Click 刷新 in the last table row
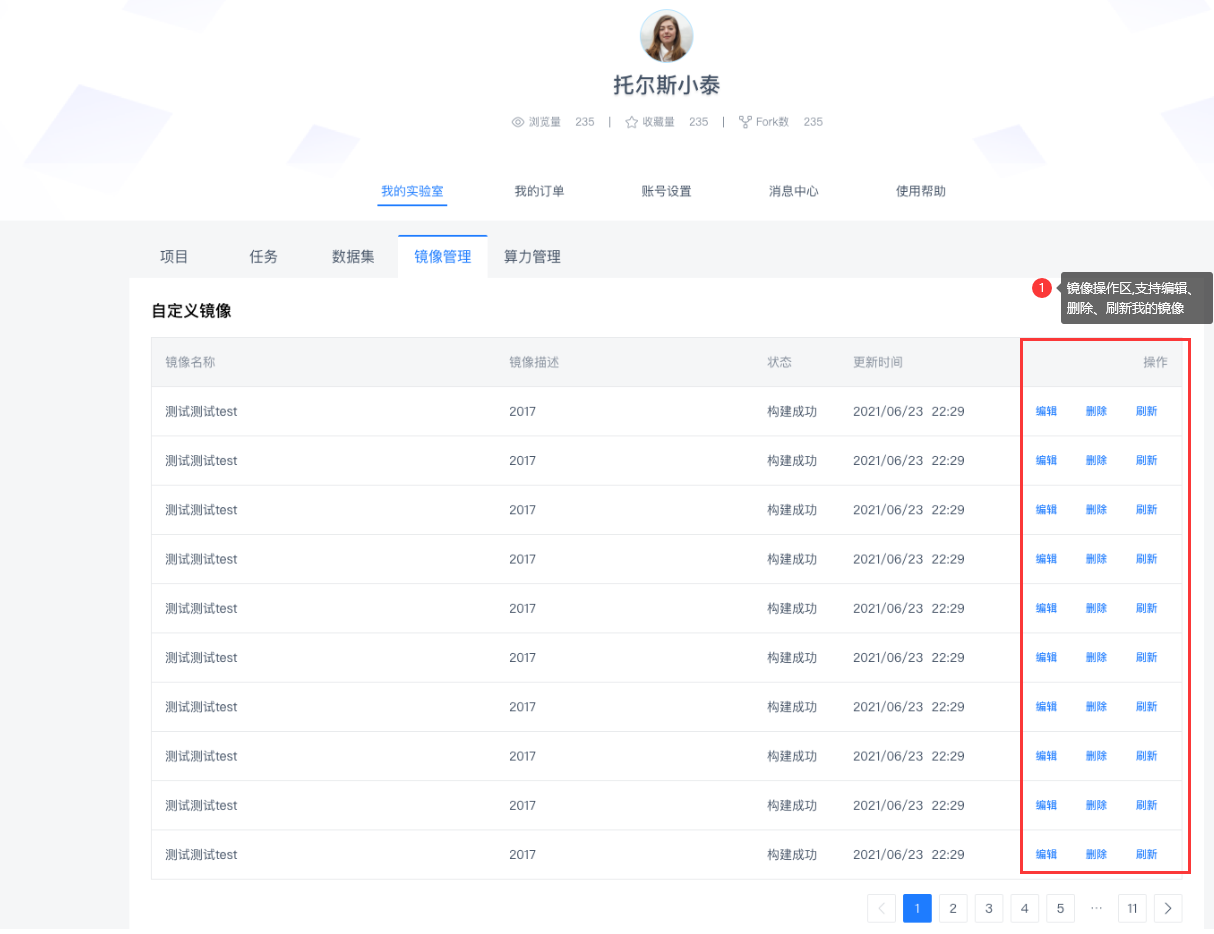Viewport: 1214px width, 934px height. pos(1146,854)
